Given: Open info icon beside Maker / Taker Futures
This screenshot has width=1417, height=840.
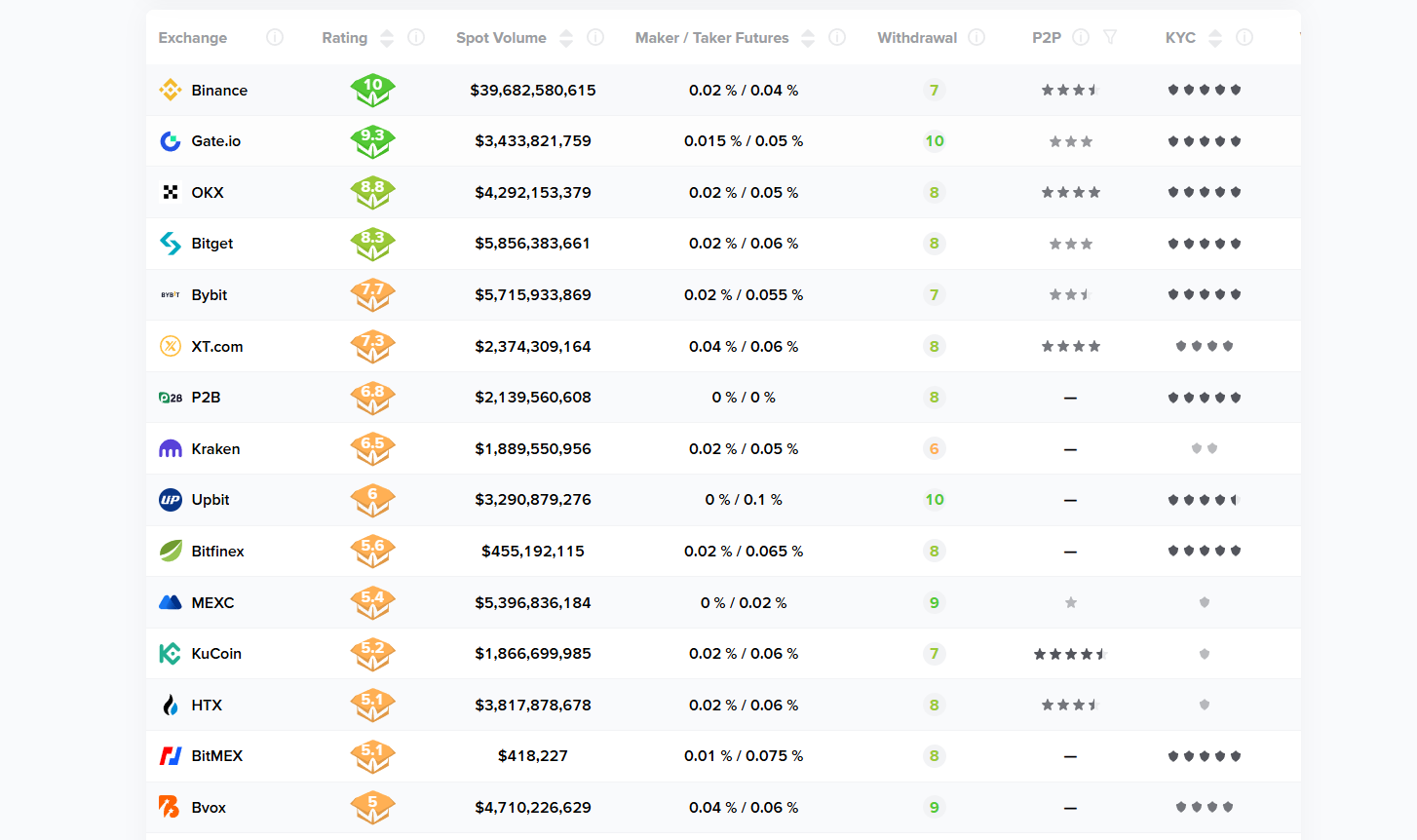Looking at the screenshot, I should [x=837, y=37].
